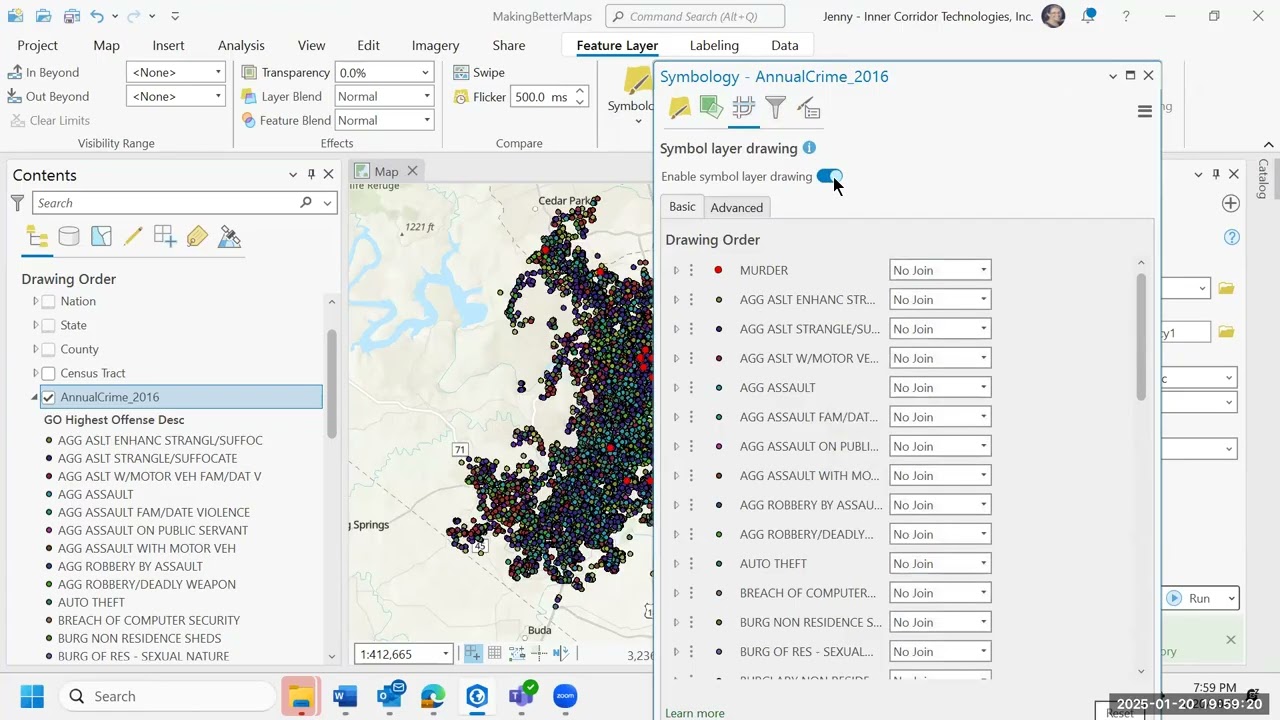Image resolution: width=1280 pixels, height=720 pixels.
Task: Open the Data ribbon tab
Action: coord(785,45)
